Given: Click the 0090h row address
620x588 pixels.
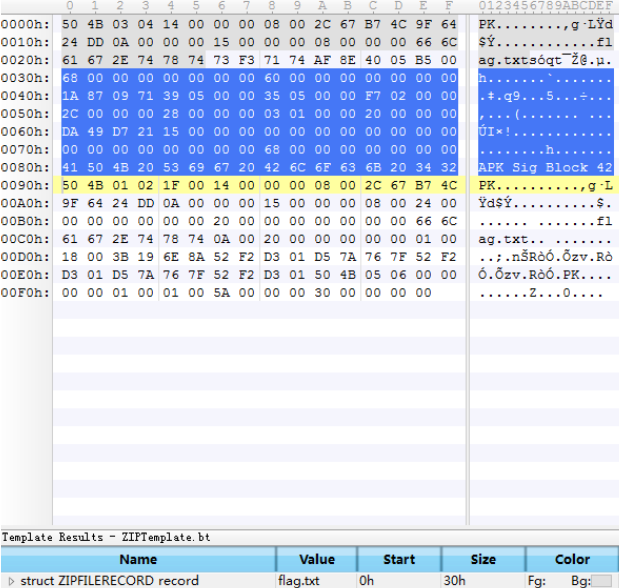Looking at the screenshot, I should click(x=25, y=185).
